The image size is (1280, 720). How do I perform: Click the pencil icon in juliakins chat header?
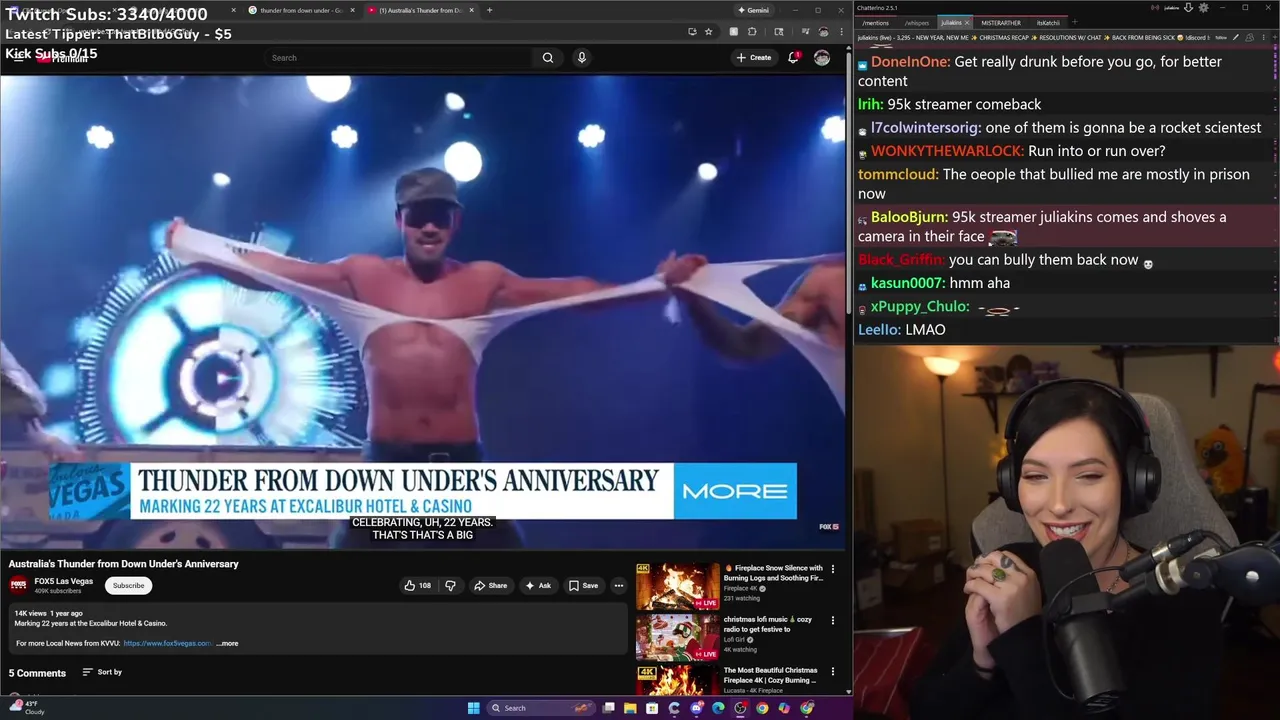click(x=1235, y=37)
